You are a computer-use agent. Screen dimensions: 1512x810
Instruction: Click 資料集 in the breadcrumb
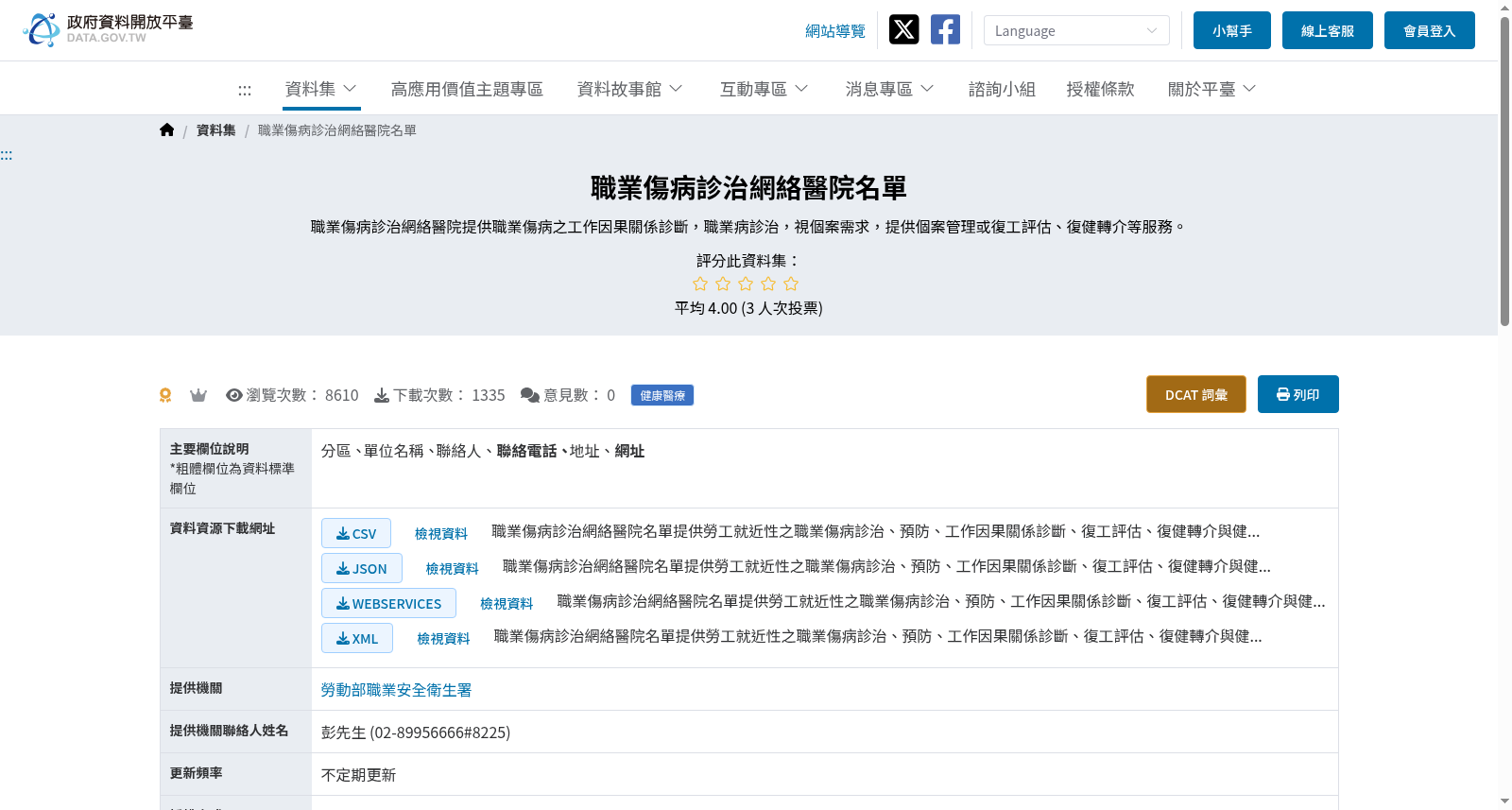coord(216,130)
